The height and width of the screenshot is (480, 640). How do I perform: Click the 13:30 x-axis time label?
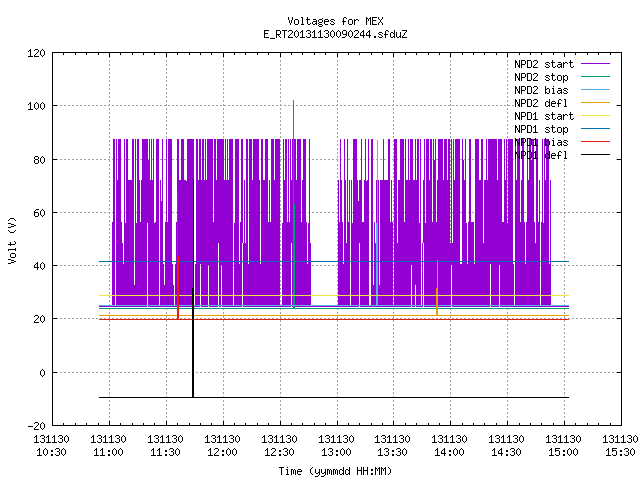coord(393,452)
